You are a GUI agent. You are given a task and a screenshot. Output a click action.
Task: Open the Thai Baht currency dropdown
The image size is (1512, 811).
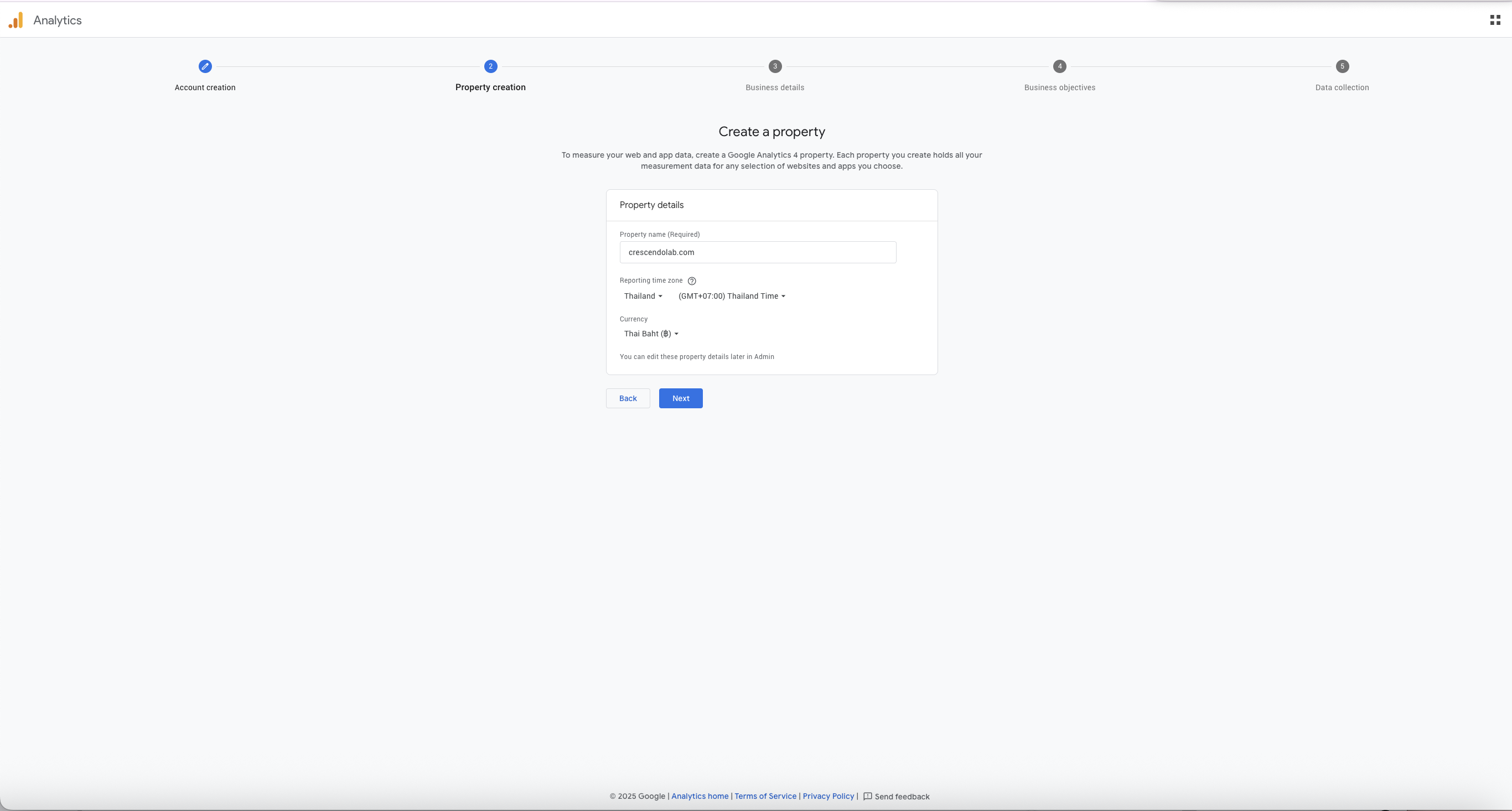tap(651, 334)
